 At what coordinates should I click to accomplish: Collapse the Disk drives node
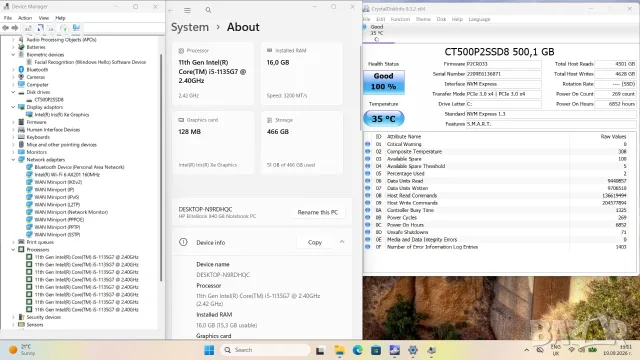coord(13,92)
